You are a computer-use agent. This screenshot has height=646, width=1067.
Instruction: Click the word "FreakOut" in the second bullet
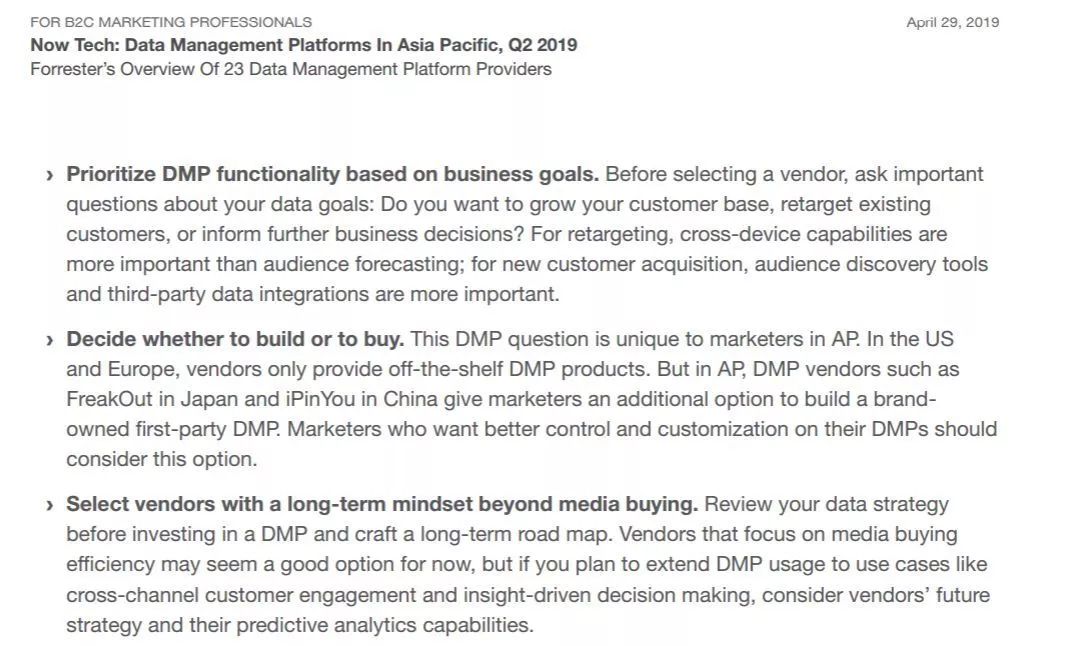click(108, 399)
